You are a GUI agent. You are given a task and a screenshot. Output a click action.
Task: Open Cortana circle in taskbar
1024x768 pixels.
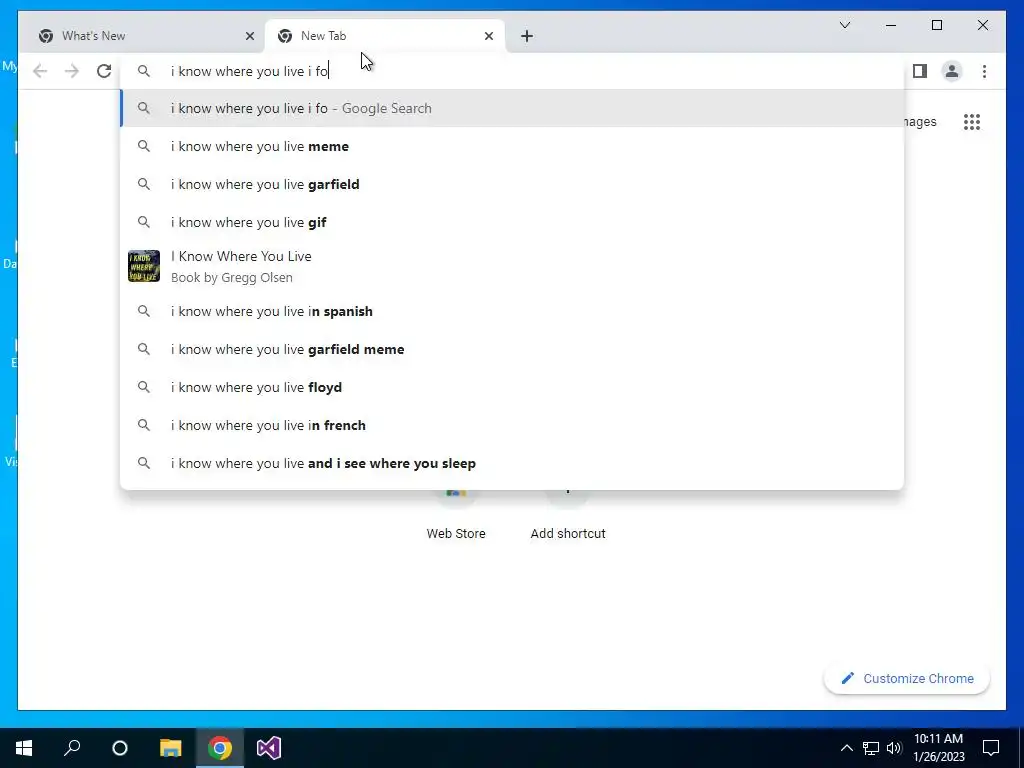click(x=120, y=748)
